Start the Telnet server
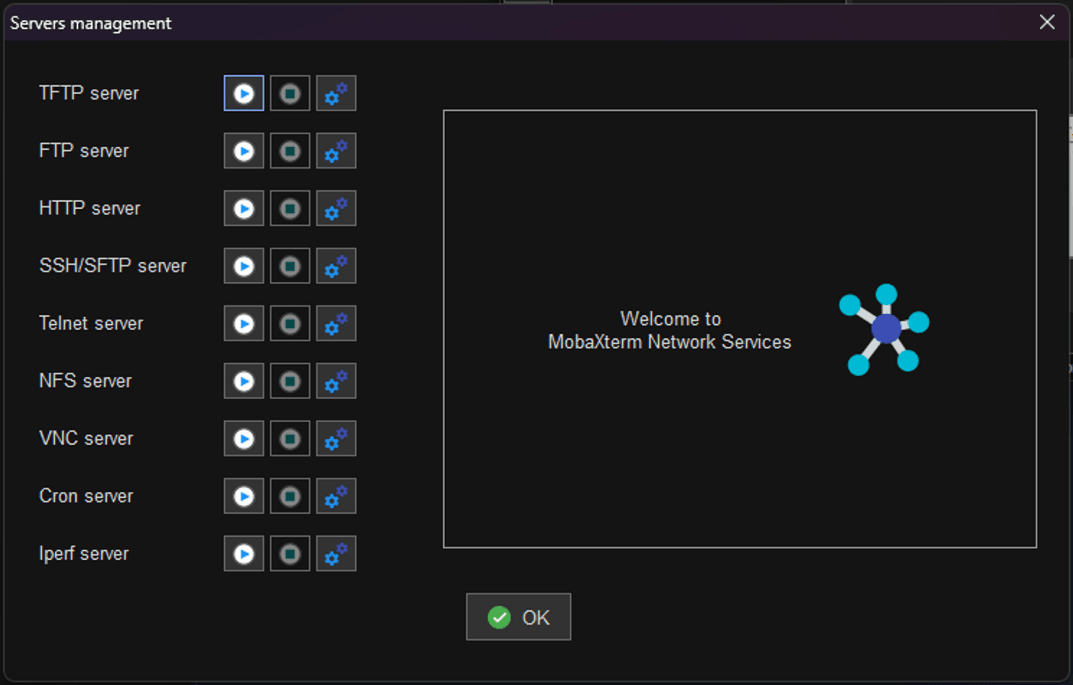Image resolution: width=1073 pixels, height=685 pixels. [x=244, y=324]
